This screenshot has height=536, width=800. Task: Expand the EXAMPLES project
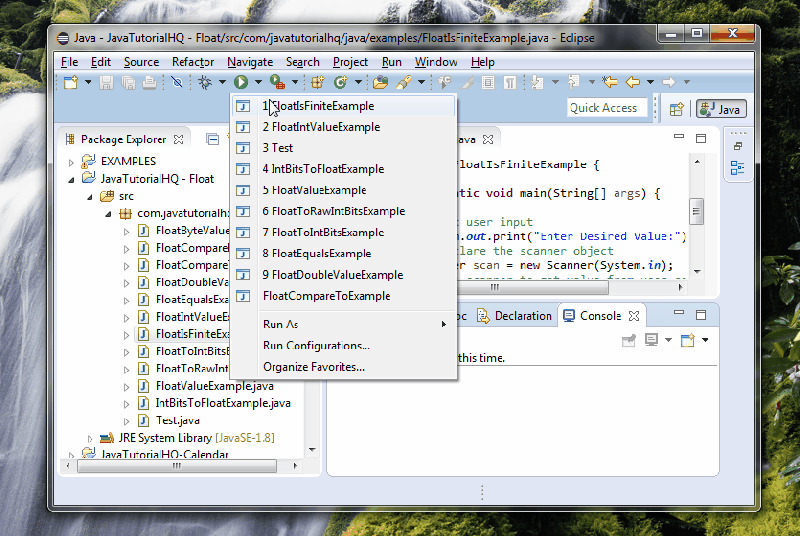pos(71,162)
